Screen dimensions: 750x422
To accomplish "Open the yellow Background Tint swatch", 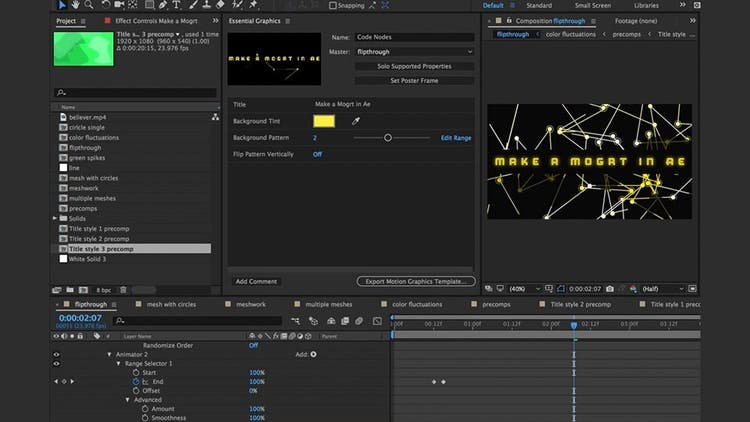I will (x=326, y=121).
